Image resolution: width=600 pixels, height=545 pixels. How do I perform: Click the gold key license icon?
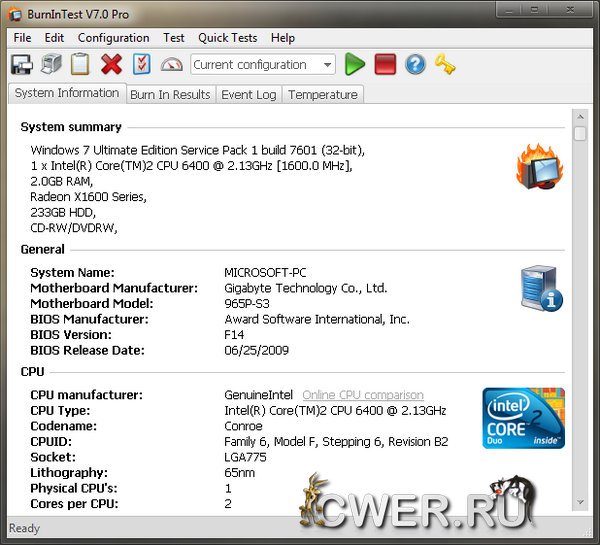(x=445, y=65)
